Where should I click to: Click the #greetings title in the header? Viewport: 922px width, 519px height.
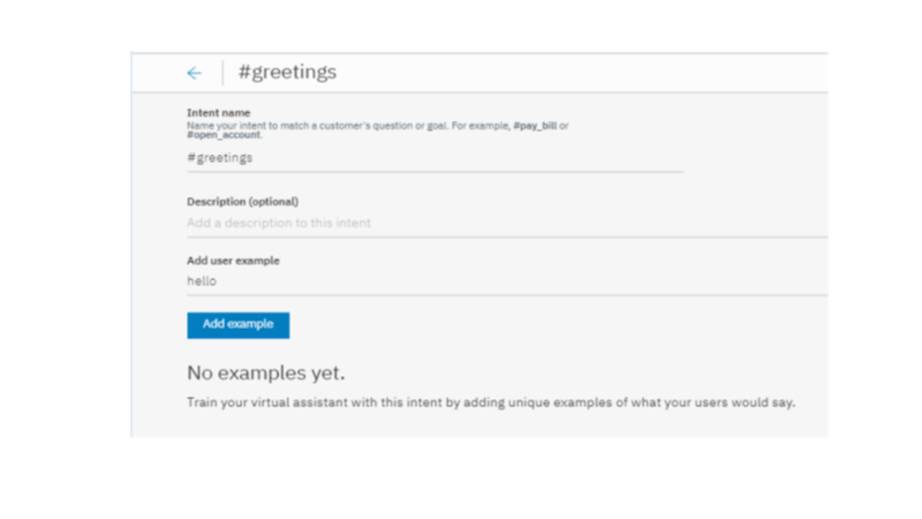(x=287, y=72)
